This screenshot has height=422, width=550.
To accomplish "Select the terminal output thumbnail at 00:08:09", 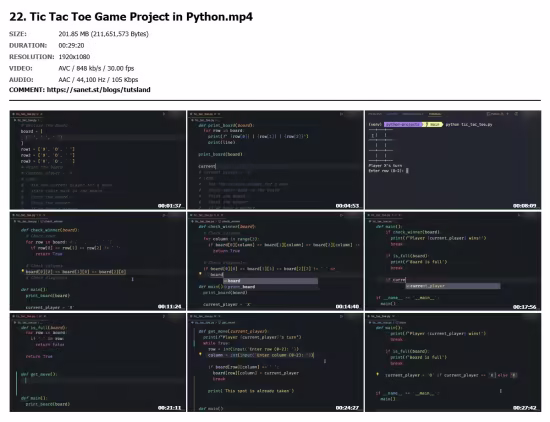I will (x=453, y=160).
